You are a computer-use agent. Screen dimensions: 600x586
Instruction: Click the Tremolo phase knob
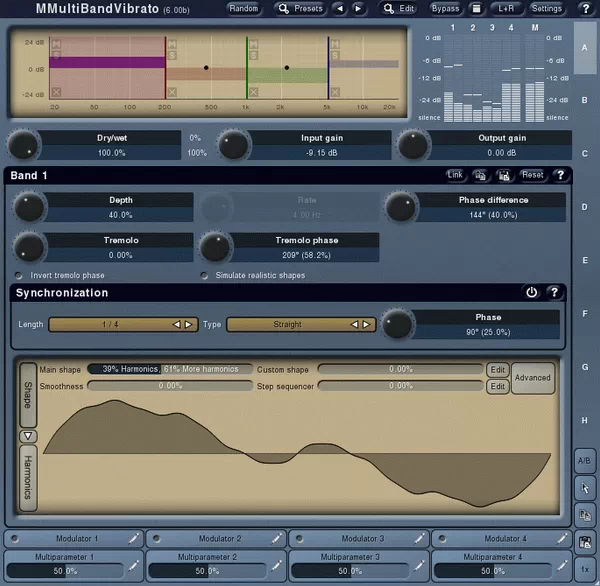pyautogui.click(x=215, y=247)
